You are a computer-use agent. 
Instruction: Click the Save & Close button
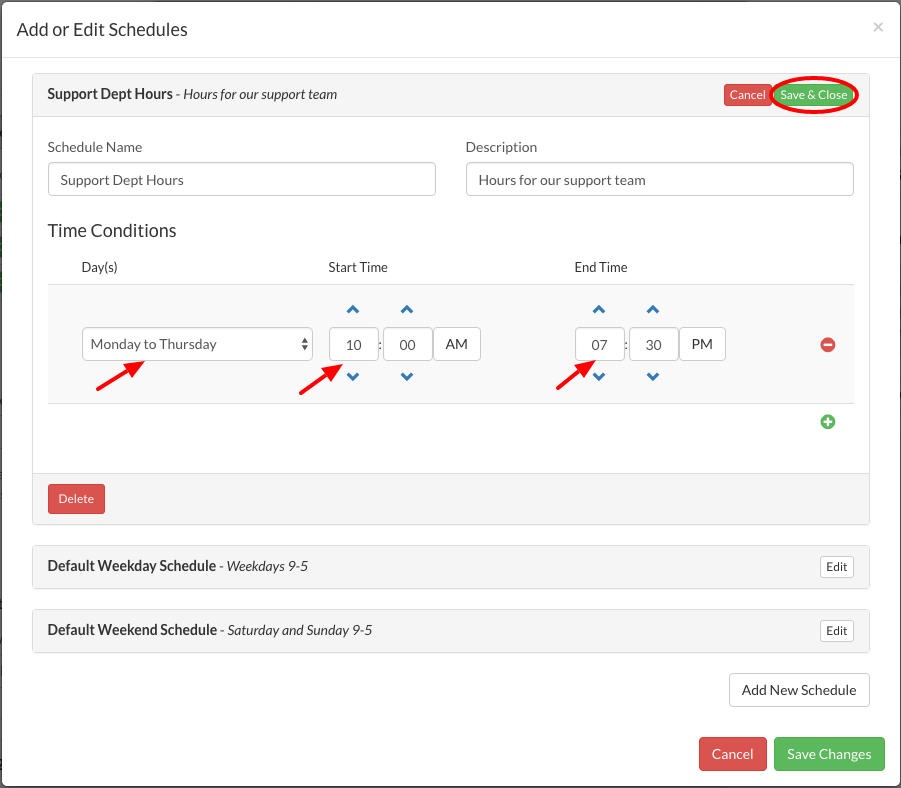[813, 95]
